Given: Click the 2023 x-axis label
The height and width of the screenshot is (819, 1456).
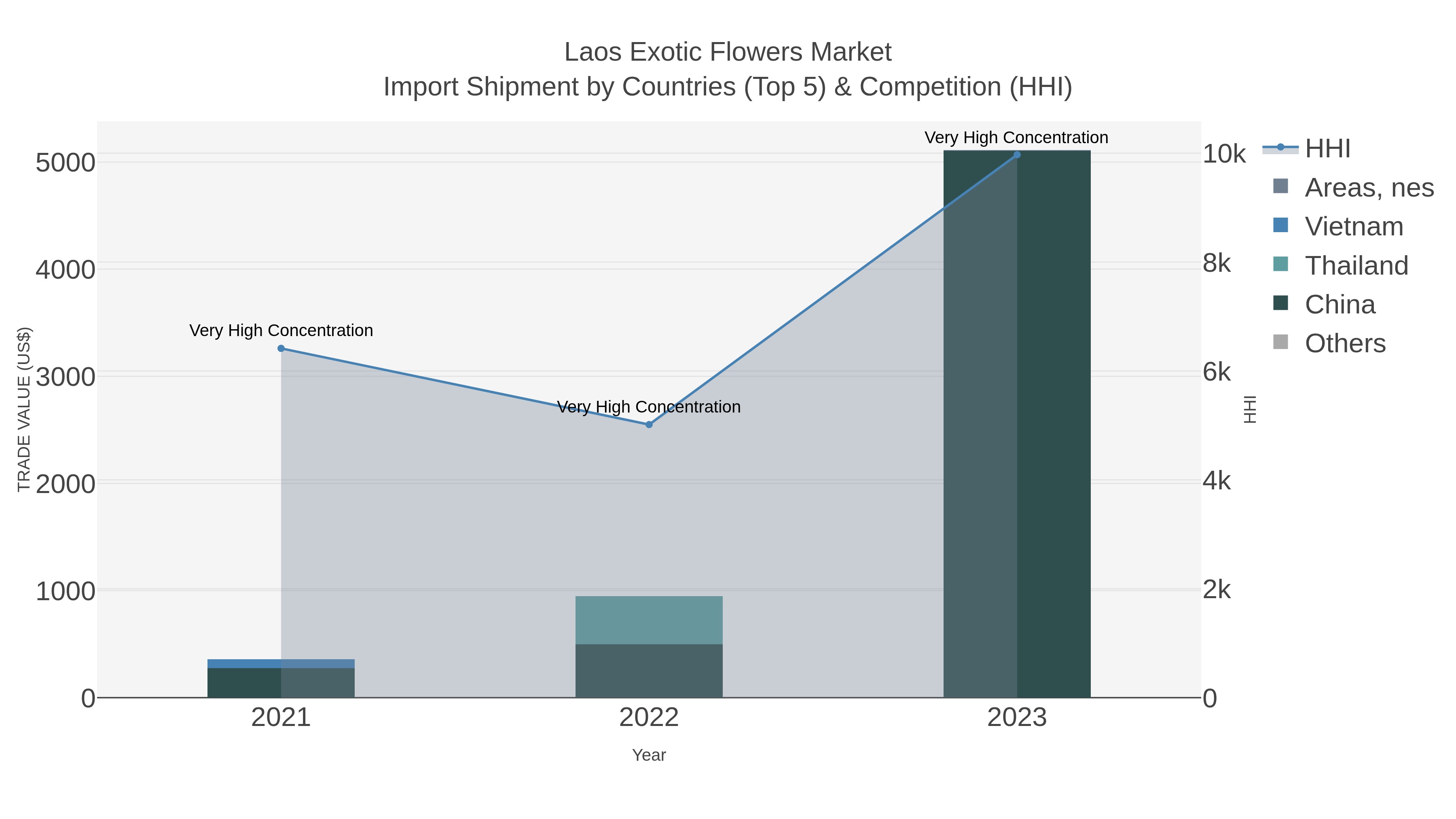Looking at the screenshot, I should (1017, 718).
